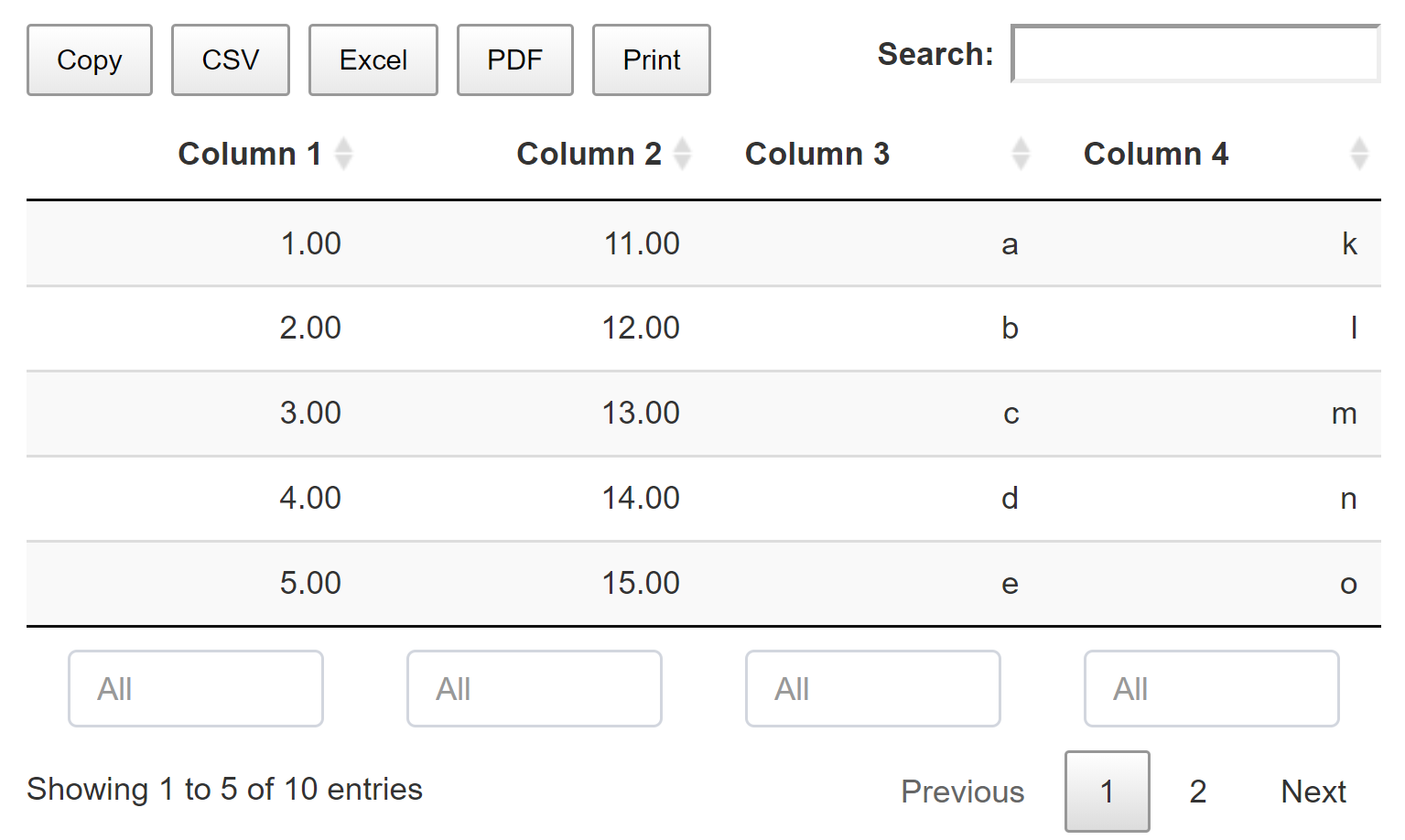Sort the table by Column 1
Viewport: 1405px width, 840px height.
(x=251, y=154)
